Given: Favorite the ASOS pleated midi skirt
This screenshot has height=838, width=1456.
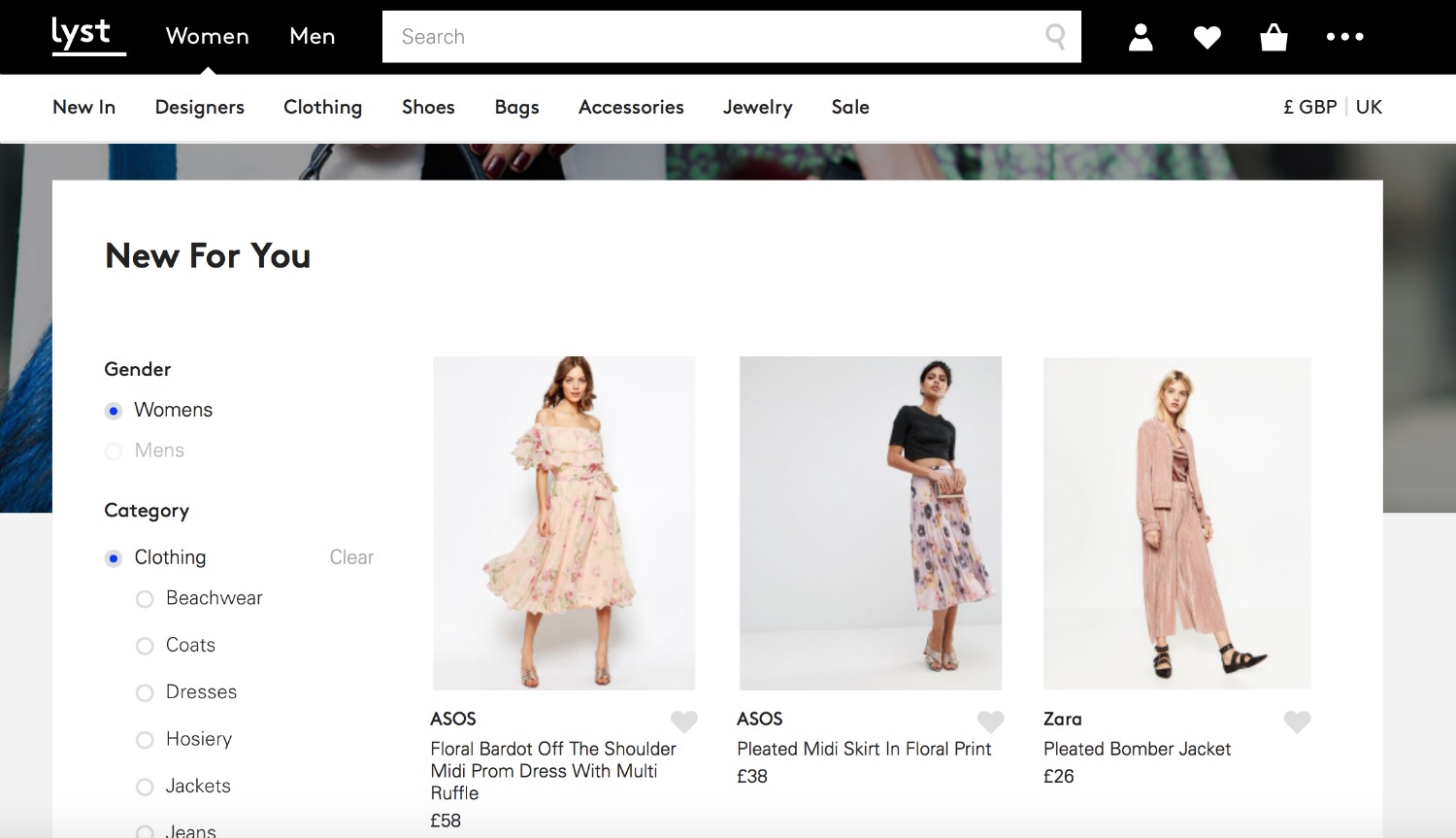Looking at the screenshot, I should [x=991, y=721].
